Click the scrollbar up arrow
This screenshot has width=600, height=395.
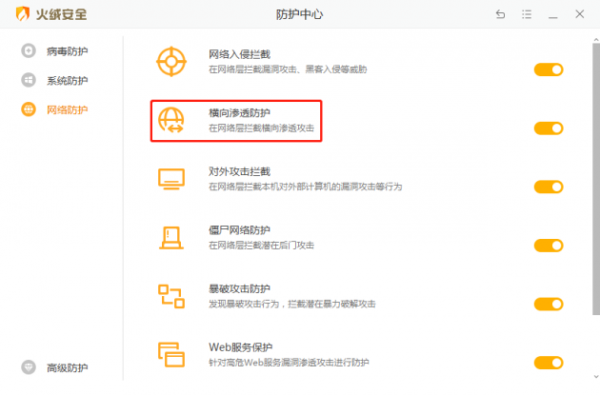(x=596, y=39)
